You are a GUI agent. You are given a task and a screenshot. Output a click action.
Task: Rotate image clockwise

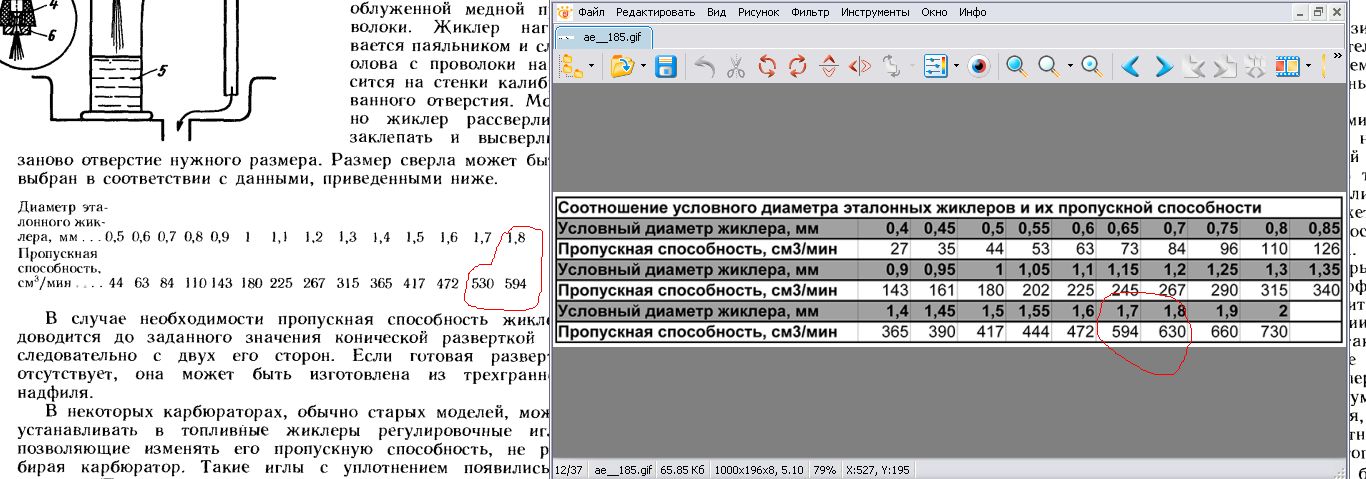pos(797,67)
